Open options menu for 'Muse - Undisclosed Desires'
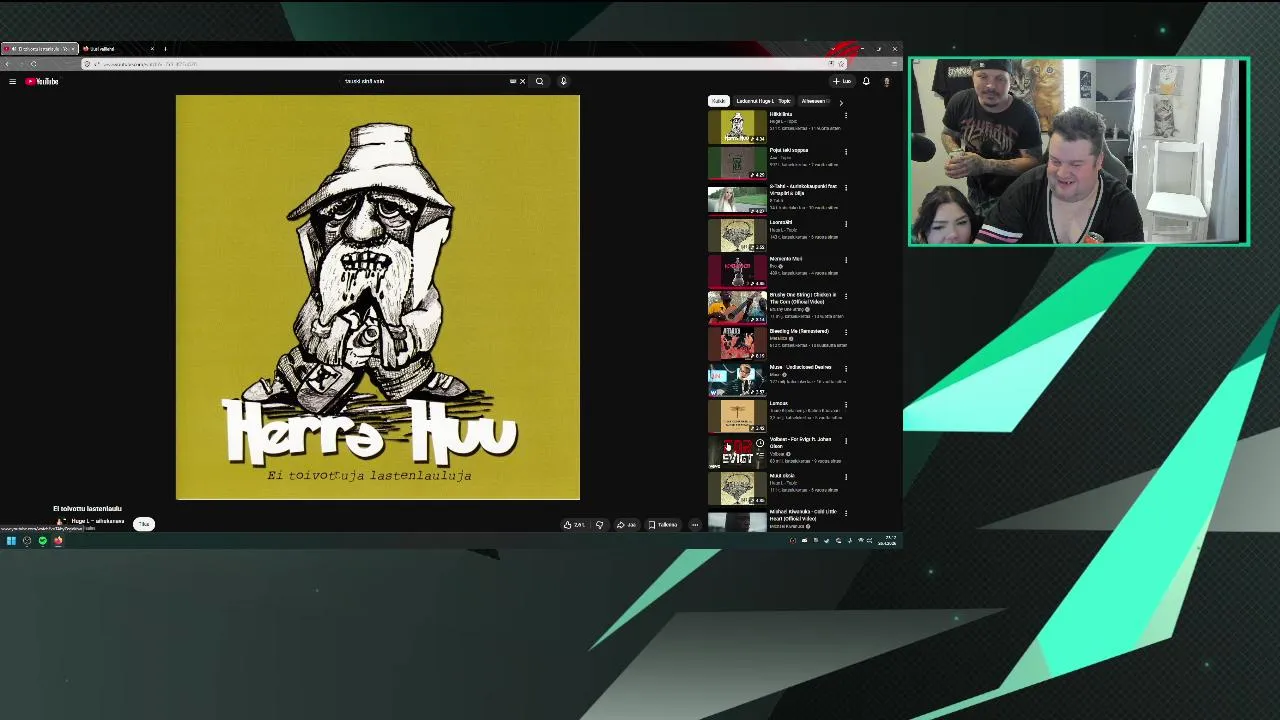The image size is (1280, 720). [x=846, y=368]
